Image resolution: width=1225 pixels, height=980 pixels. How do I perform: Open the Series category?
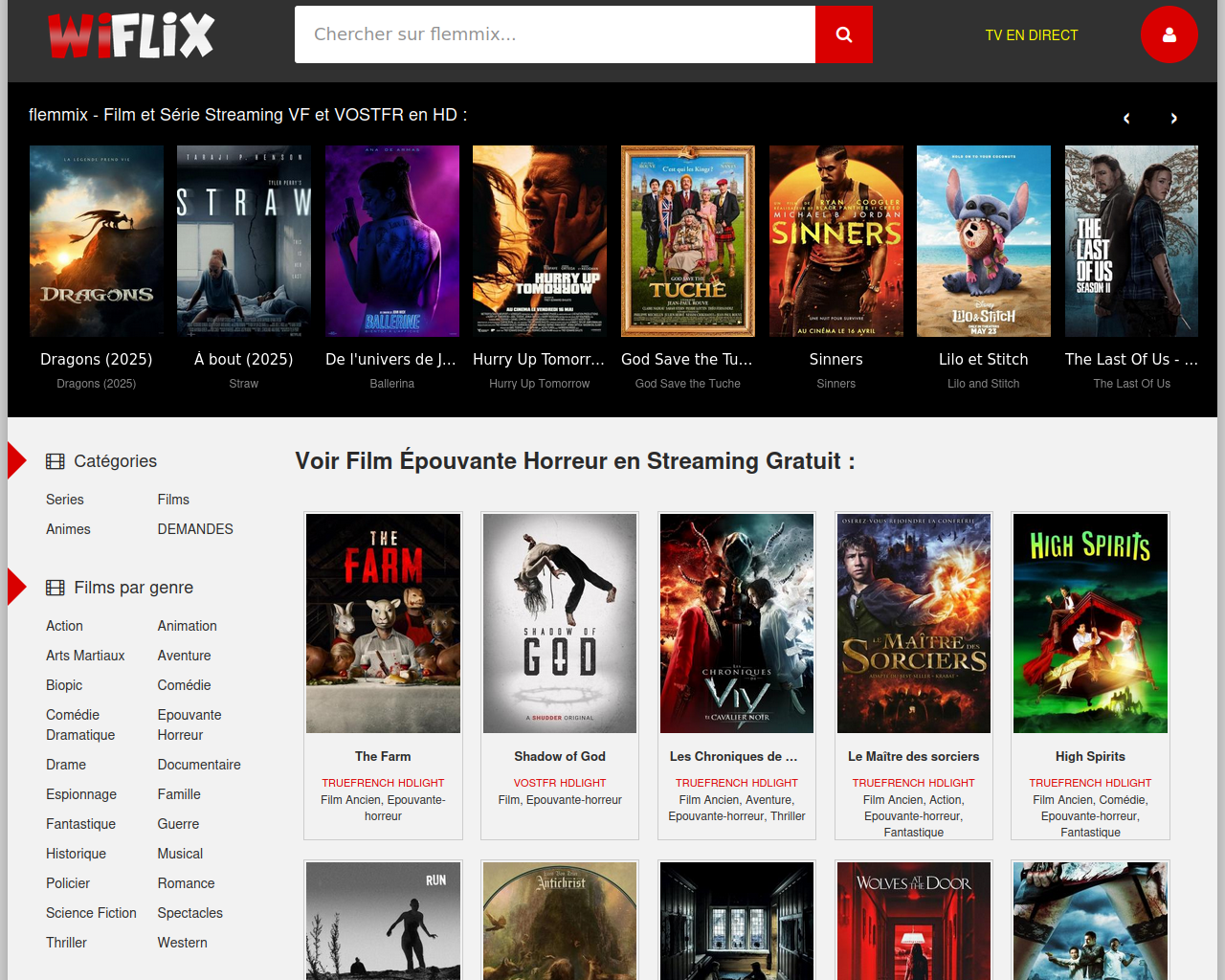tap(65, 500)
